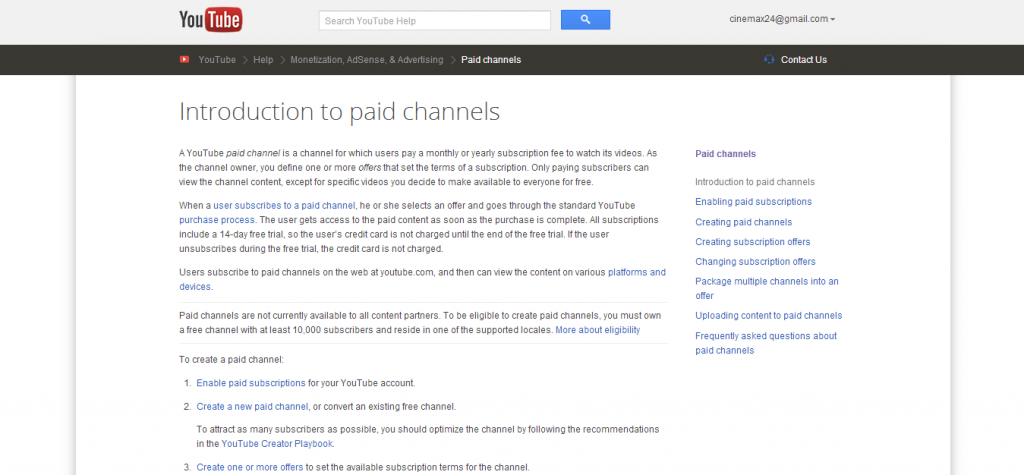Click the headset icon beside Contact Us
This screenshot has height=475, width=1024.
pos(769,59)
